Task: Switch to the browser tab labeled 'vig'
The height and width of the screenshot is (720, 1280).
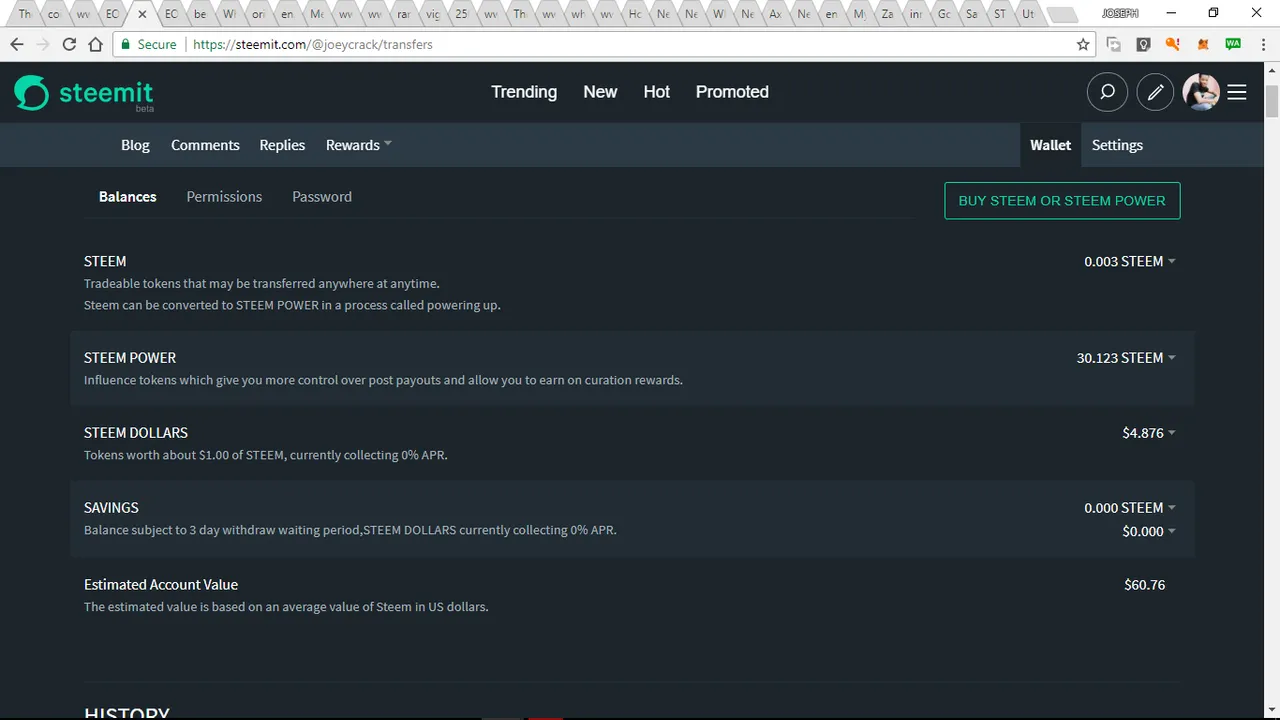Action: point(432,14)
